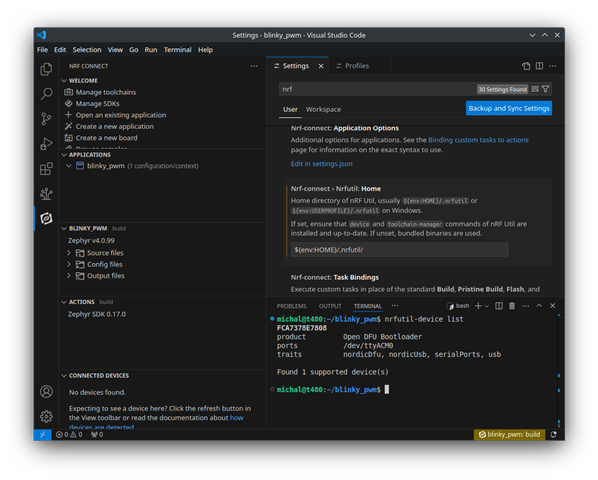Open Run and Debug view
The image size is (598, 480).
pyautogui.click(x=46, y=144)
